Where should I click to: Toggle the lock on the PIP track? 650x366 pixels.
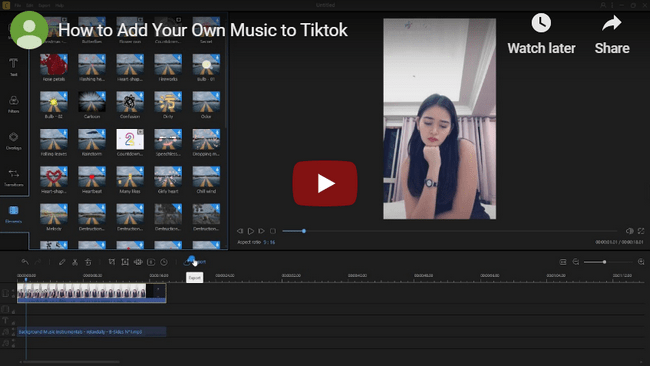pyautogui.click(x=13, y=311)
